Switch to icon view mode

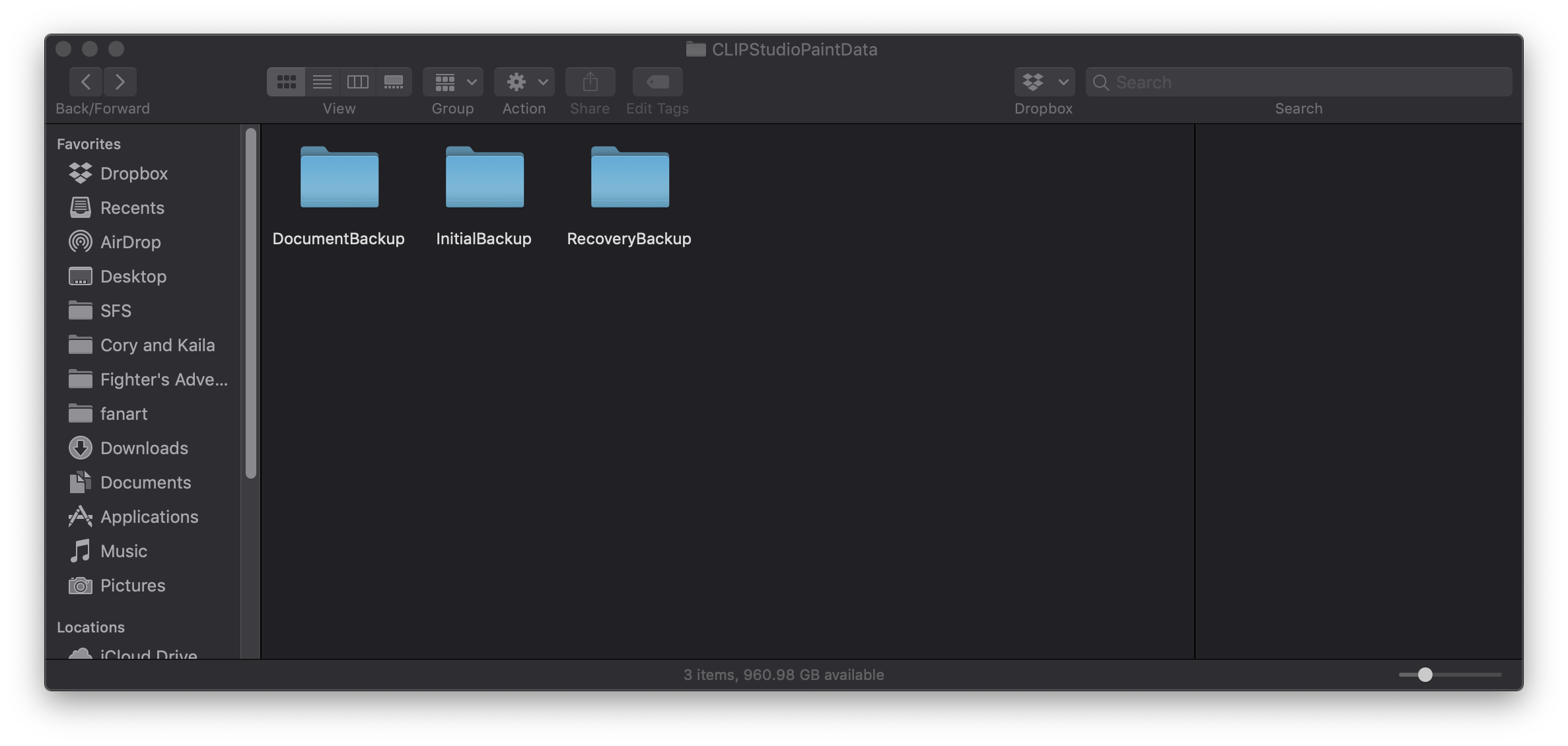tap(286, 82)
